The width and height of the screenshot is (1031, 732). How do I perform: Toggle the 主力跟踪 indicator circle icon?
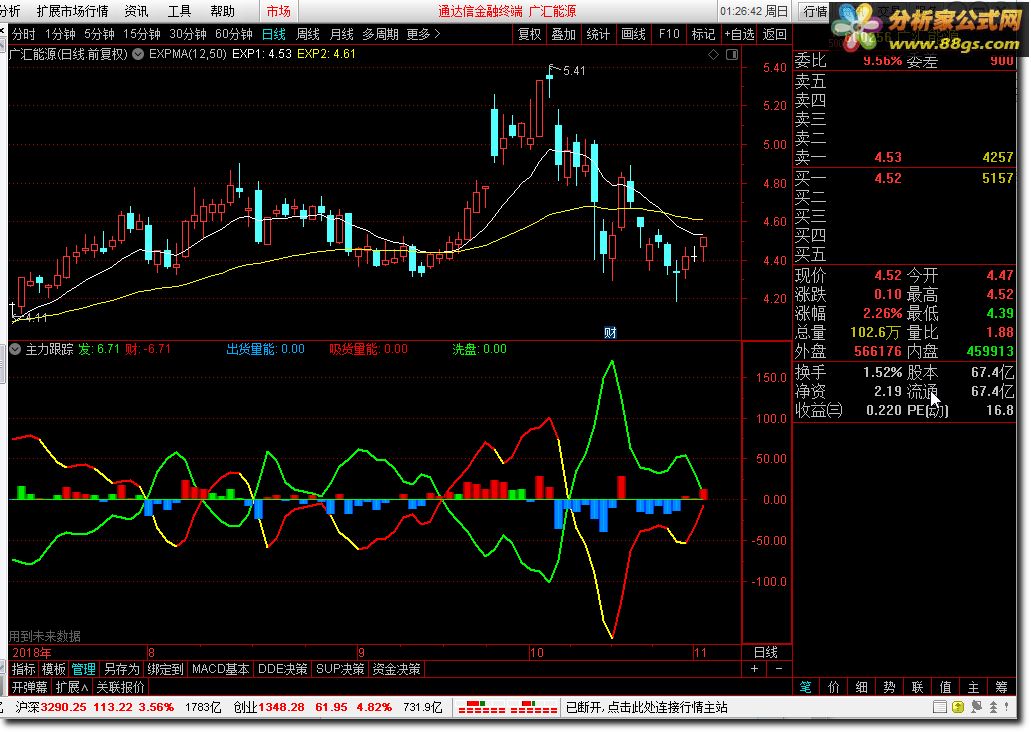pyautogui.click(x=15, y=349)
